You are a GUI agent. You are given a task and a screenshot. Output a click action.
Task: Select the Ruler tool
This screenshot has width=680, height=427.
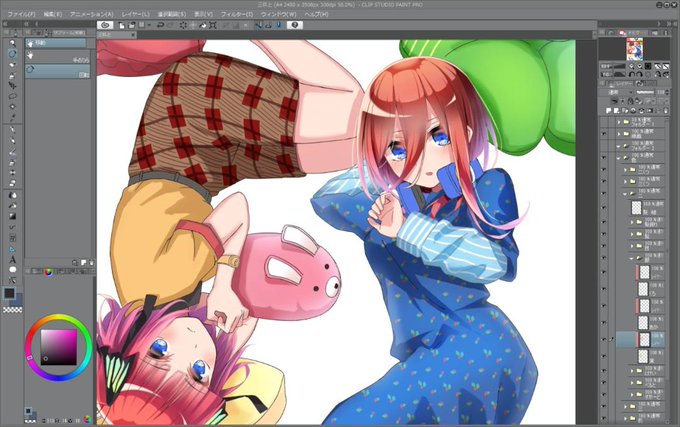[12, 249]
